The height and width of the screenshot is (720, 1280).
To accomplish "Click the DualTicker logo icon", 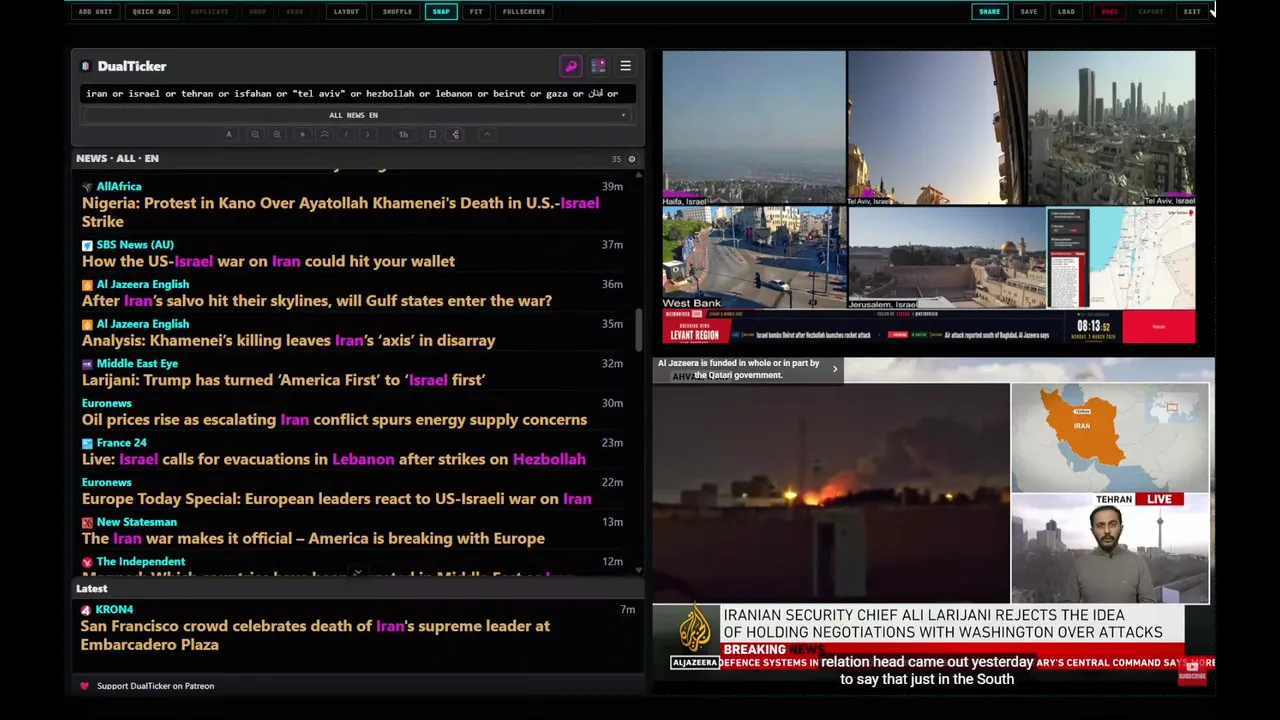I will pos(86,66).
